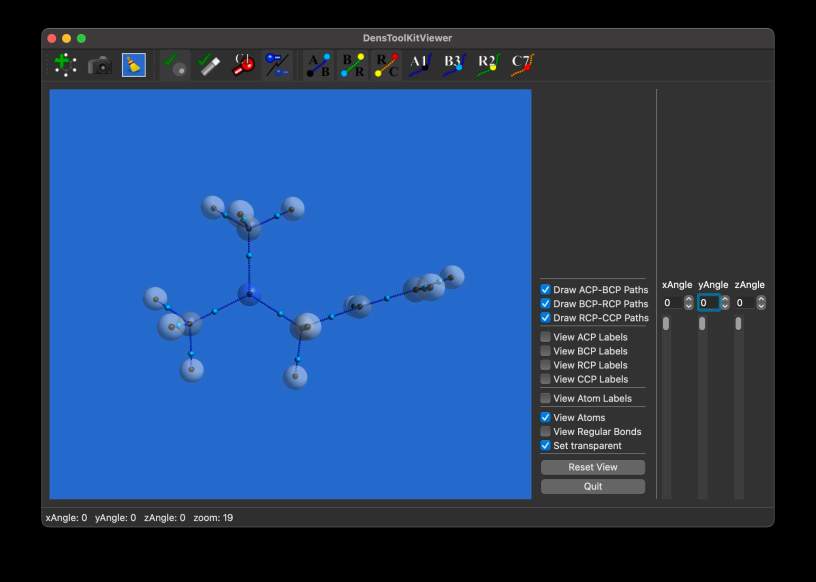Click the R-C path toolbar icon
816x582 pixels.
tap(387, 65)
